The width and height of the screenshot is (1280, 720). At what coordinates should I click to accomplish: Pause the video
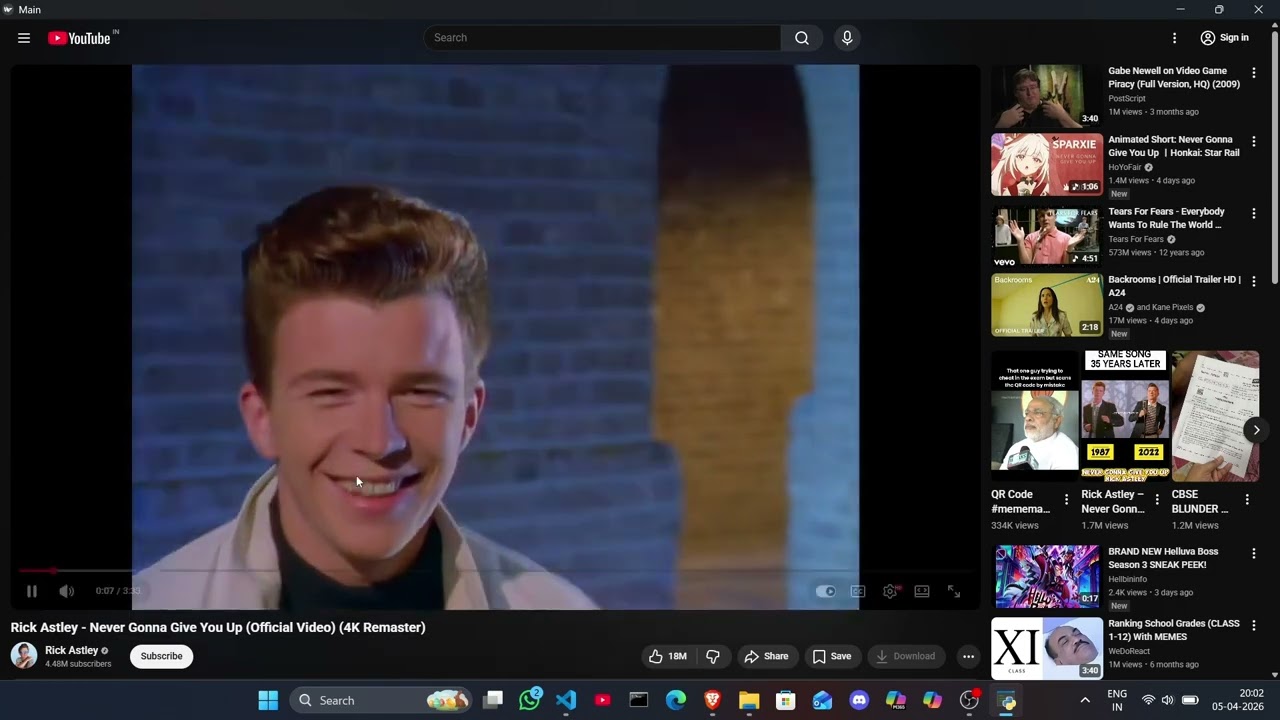32,591
